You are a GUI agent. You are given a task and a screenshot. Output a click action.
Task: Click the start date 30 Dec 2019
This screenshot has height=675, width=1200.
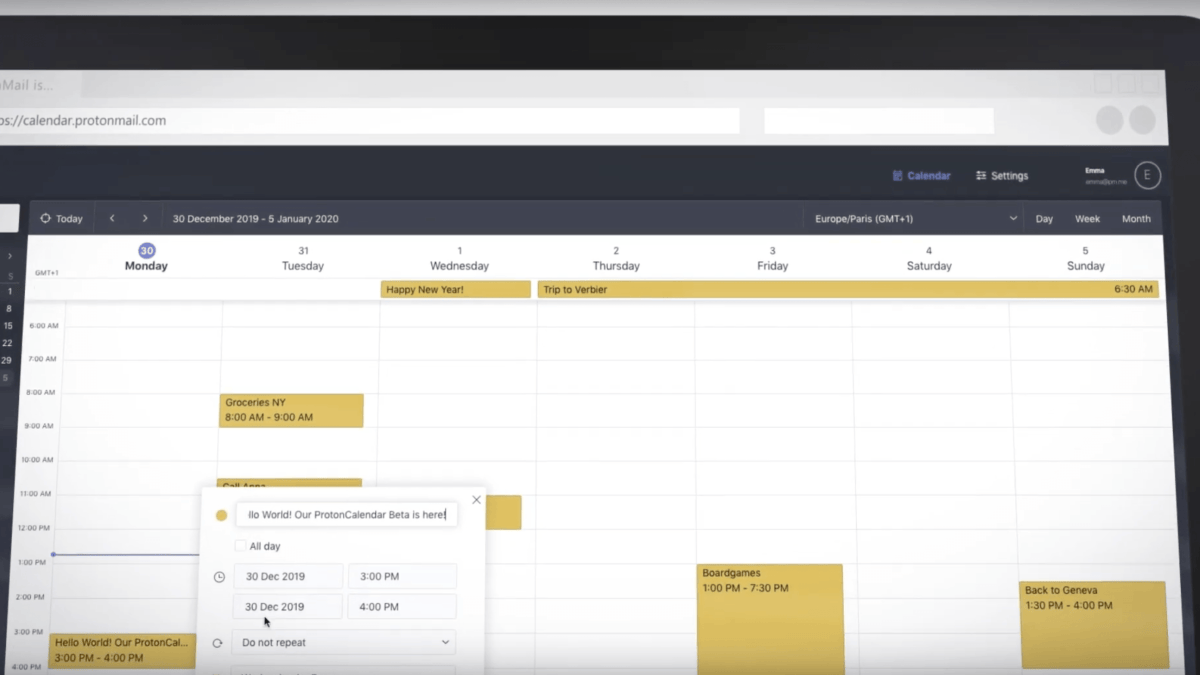coord(288,576)
